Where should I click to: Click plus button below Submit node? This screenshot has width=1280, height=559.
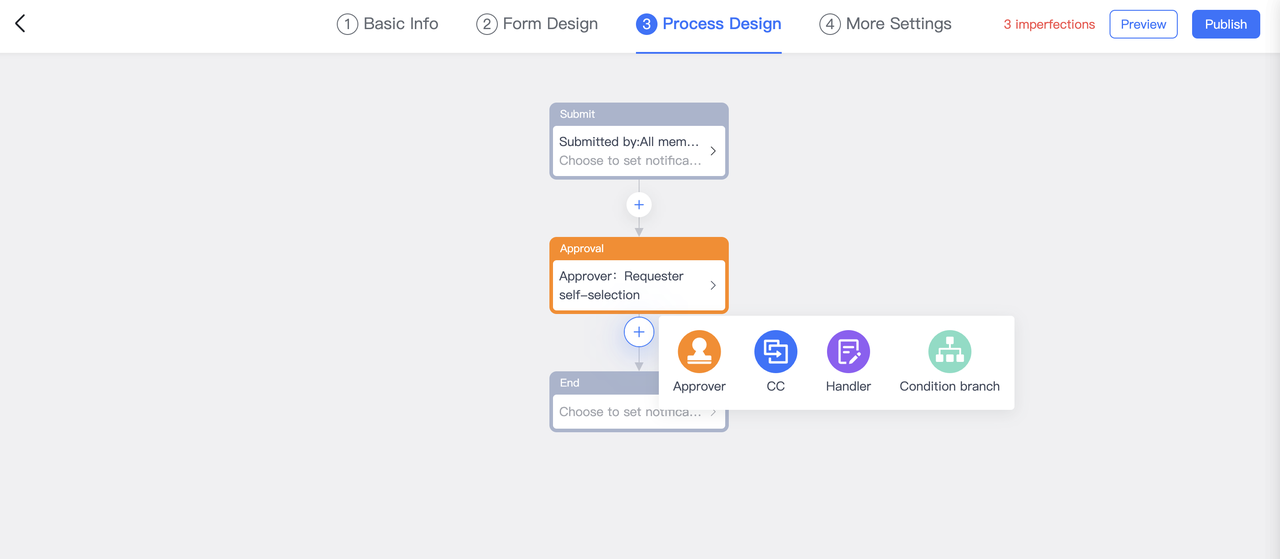639,205
